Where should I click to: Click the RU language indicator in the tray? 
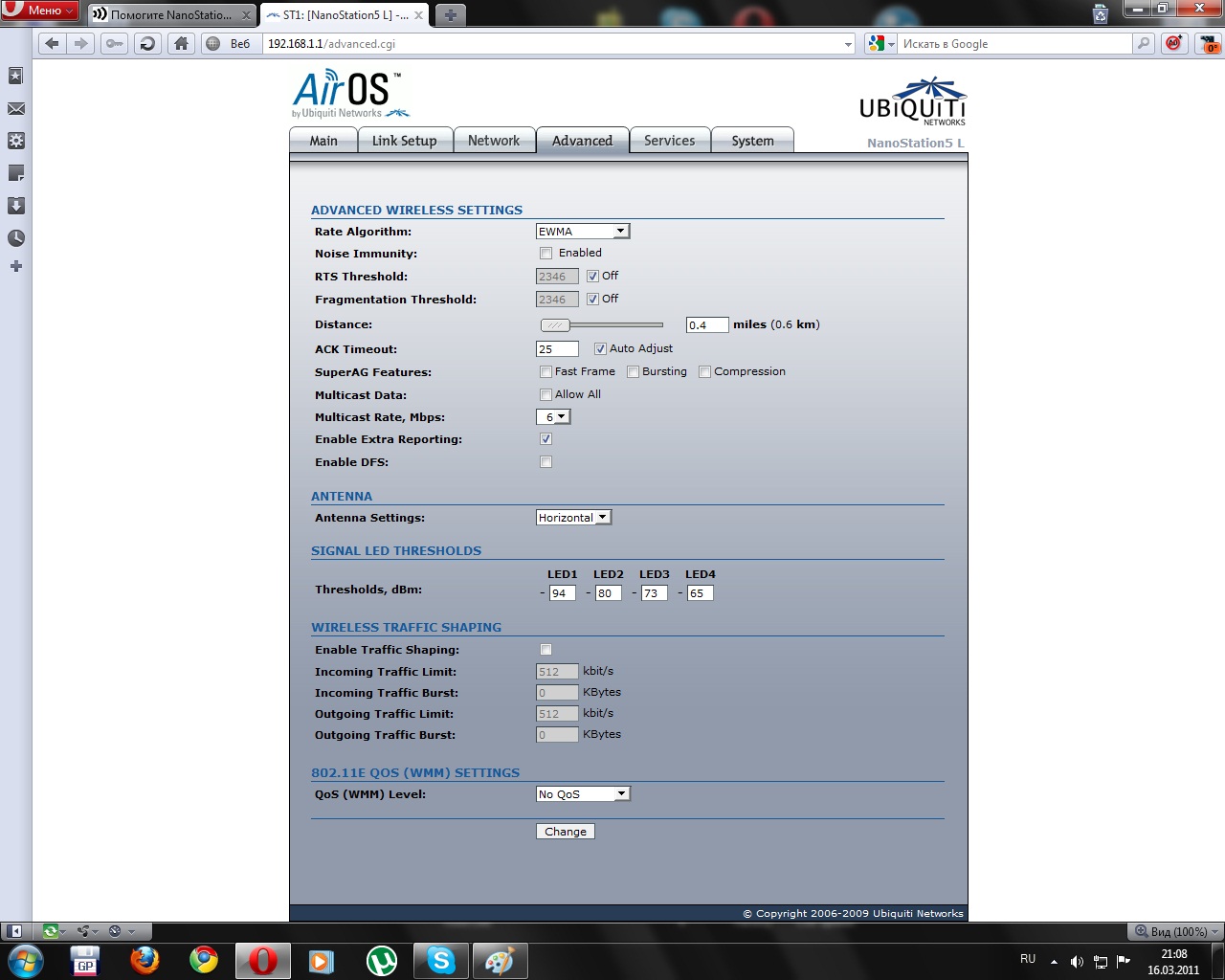pos(1028,959)
